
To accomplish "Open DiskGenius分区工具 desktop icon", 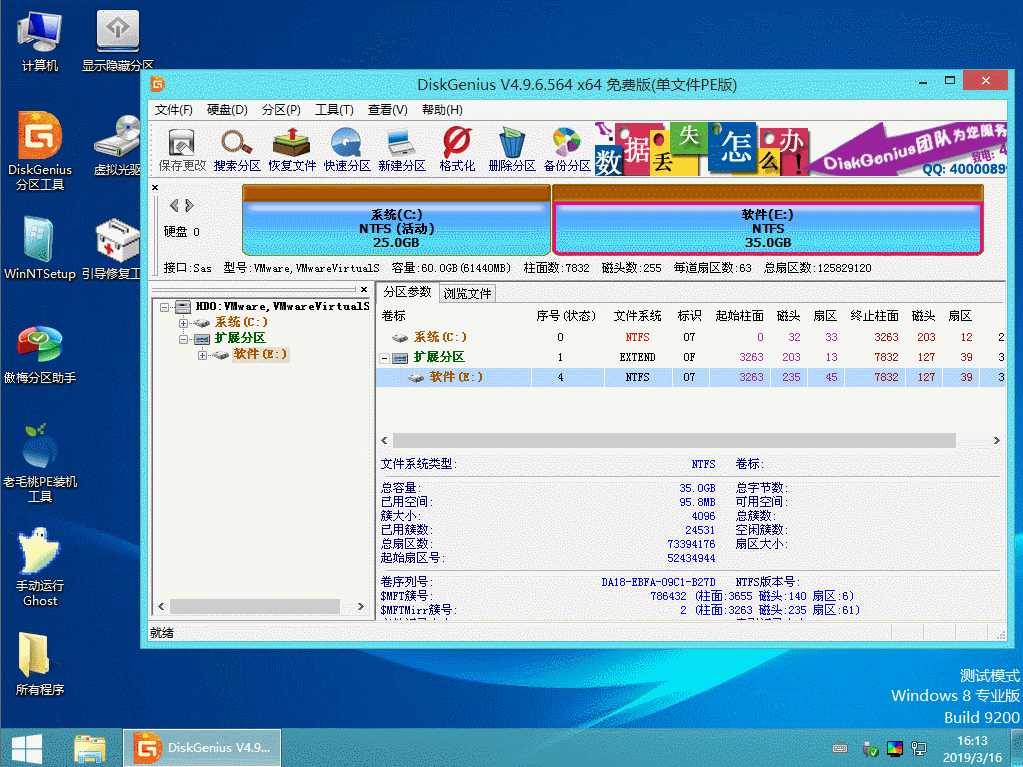I will coord(40,151).
